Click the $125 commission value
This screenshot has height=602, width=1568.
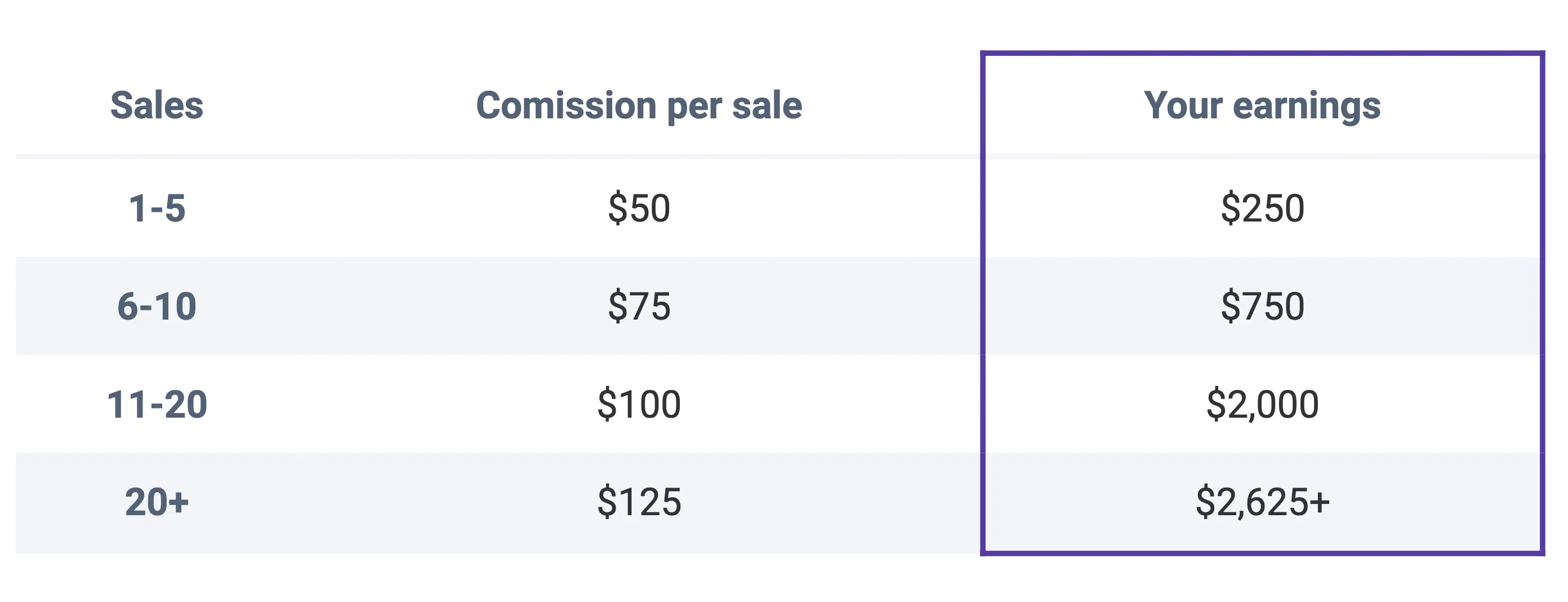click(x=639, y=502)
